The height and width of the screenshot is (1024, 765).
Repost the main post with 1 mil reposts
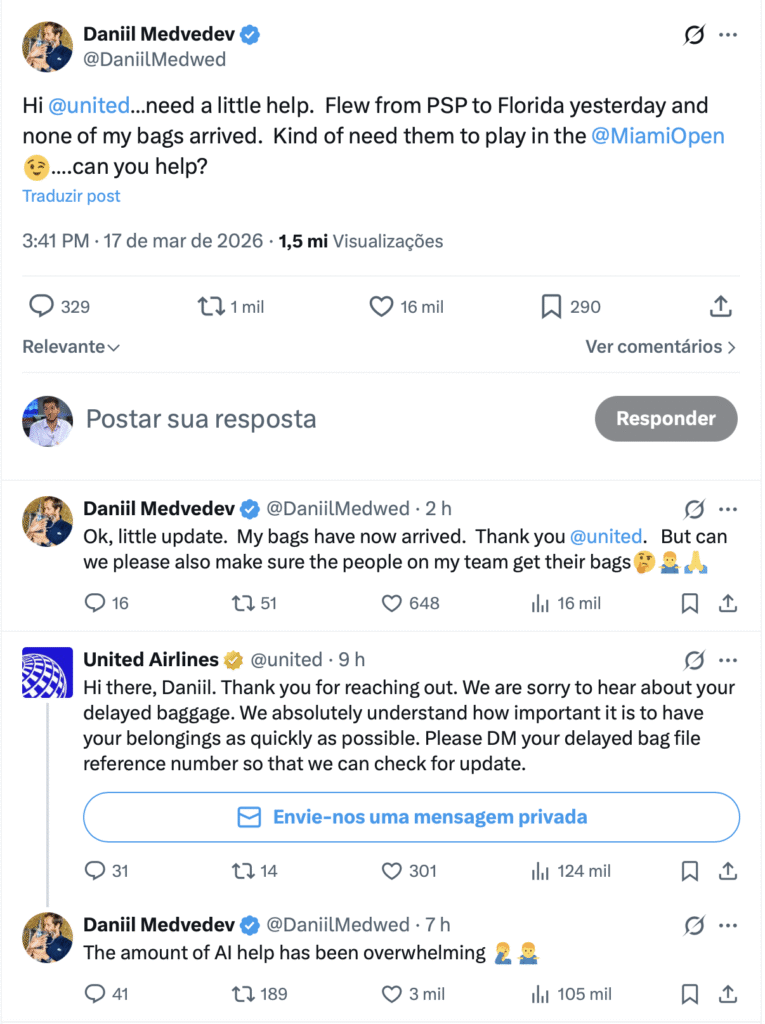coord(211,307)
